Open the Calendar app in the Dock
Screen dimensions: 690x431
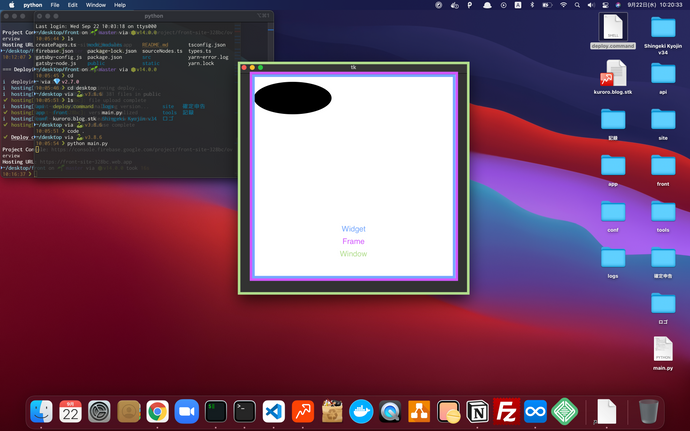(x=70, y=412)
